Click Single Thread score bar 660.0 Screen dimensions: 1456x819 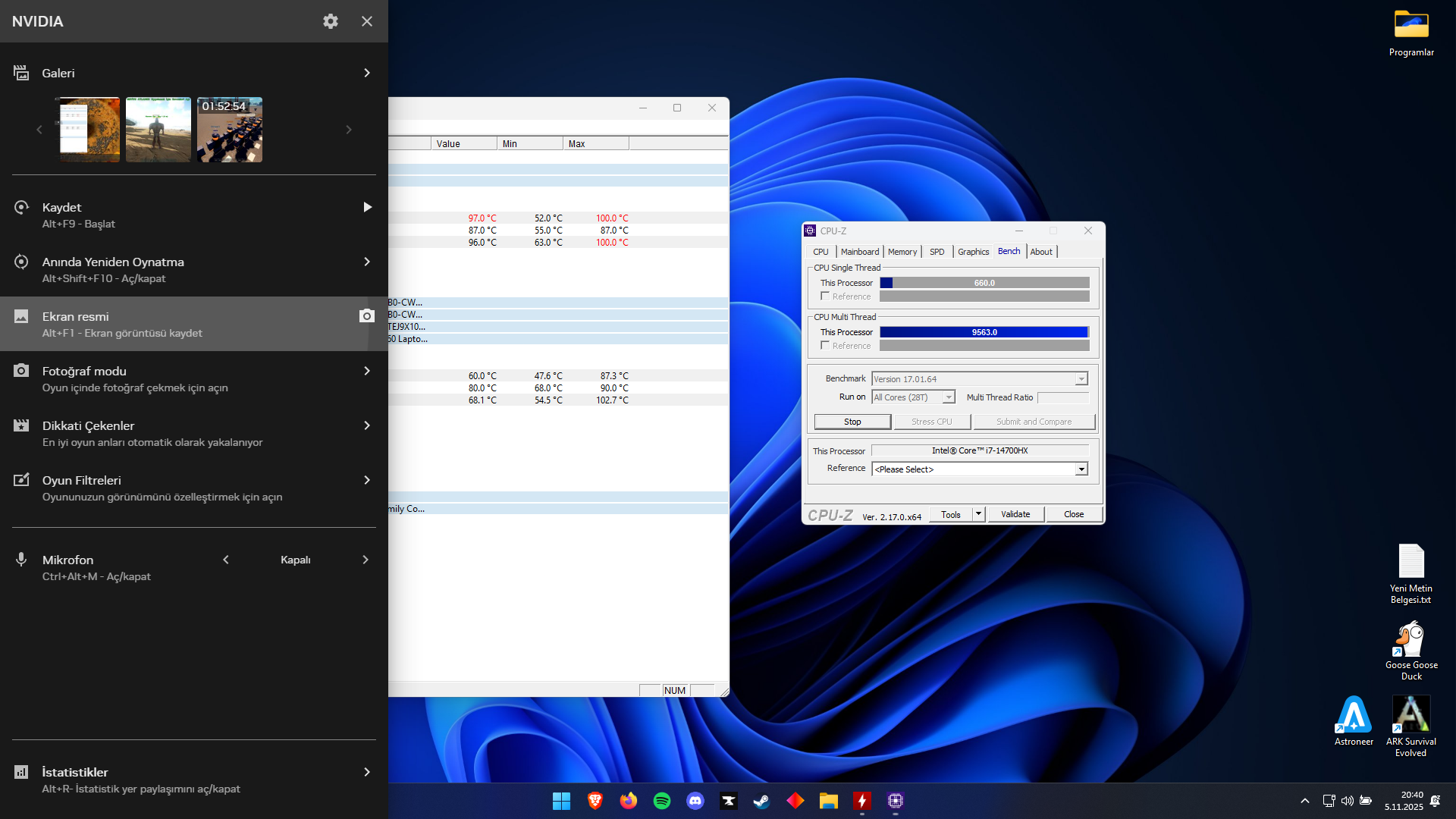point(984,283)
